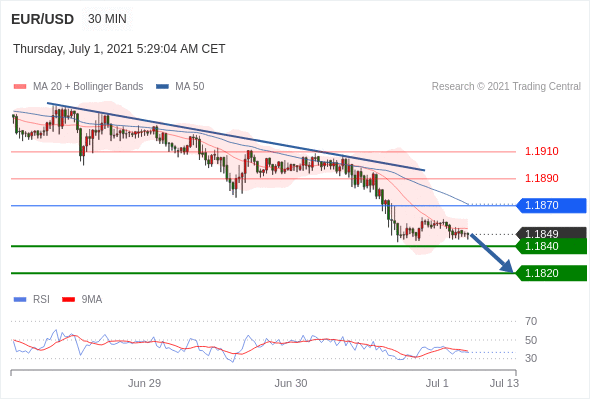The height and width of the screenshot is (400, 590).
Task: Click the green 1.1840 support price tag
Action: [x=552, y=246]
